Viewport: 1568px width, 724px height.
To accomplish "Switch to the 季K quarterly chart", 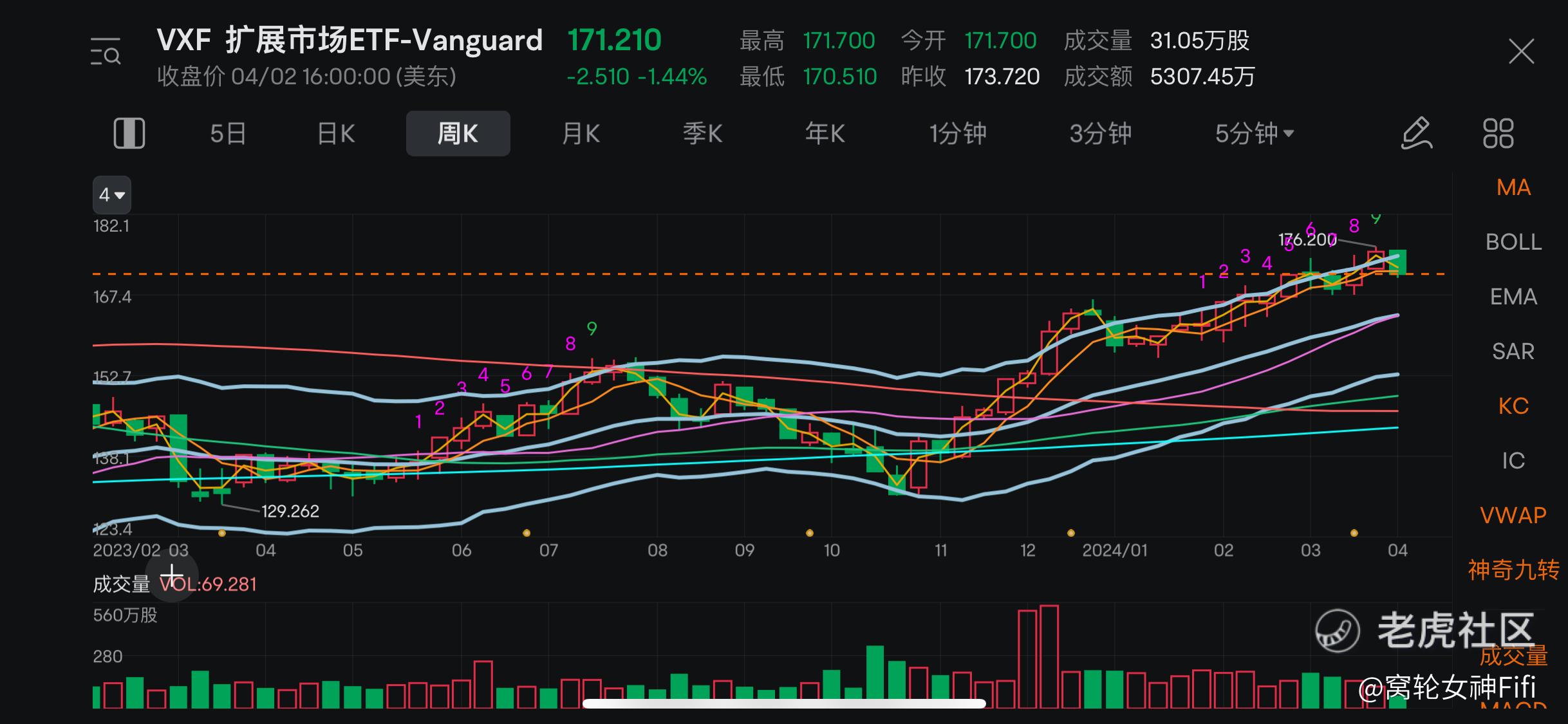I will click(702, 134).
